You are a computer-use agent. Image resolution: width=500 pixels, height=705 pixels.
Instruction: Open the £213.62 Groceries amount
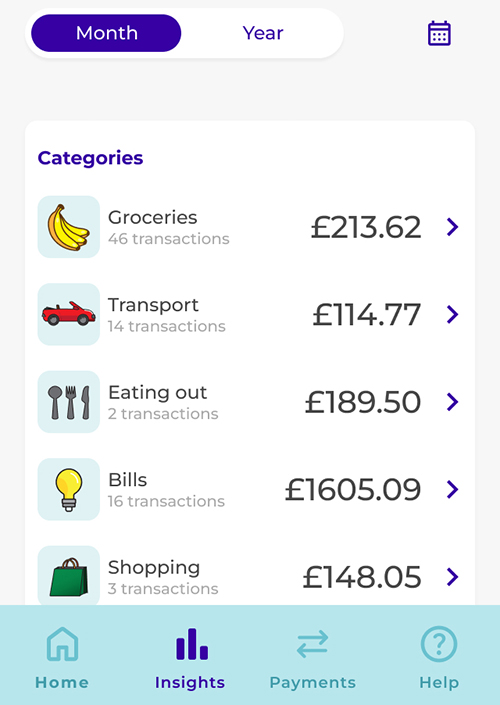tap(366, 227)
